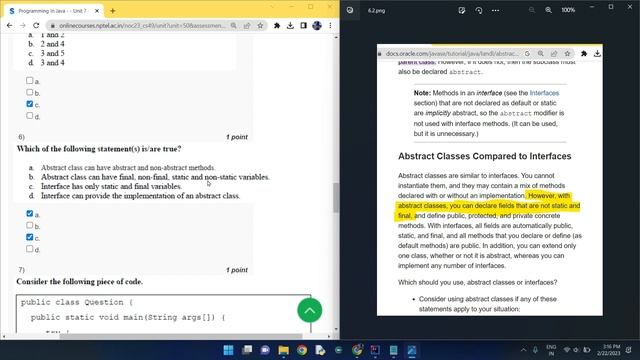Click 'Interface has only static and final variables'
This screenshot has height=360, width=640.
(x=111, y=187)
